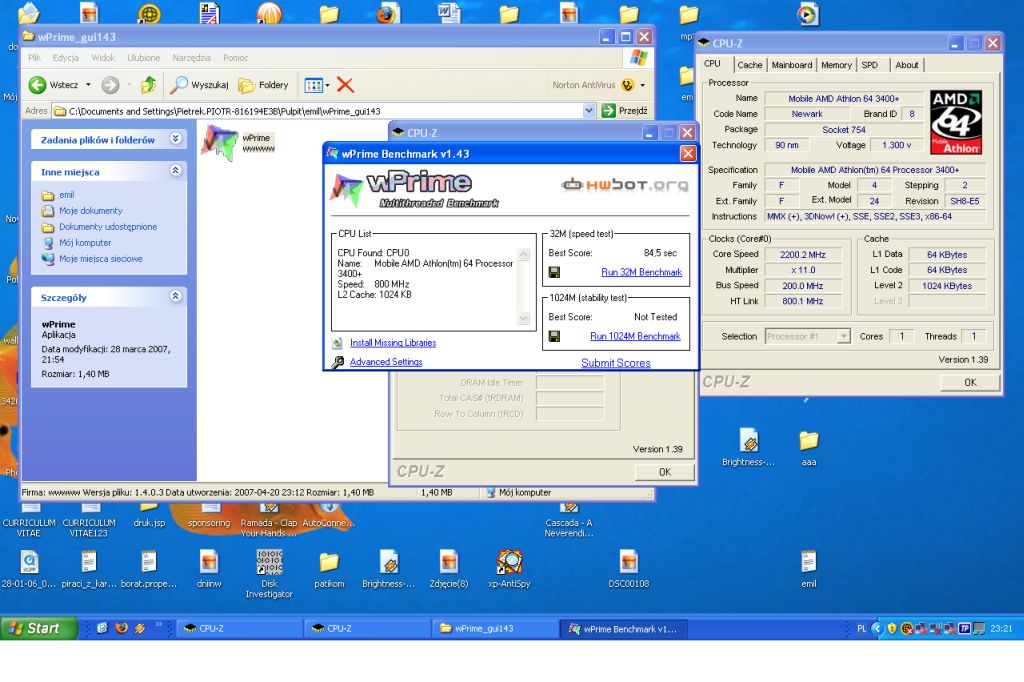
Task: Open the emil folder link
Action: pyautogui.click(x=67, y=195)
